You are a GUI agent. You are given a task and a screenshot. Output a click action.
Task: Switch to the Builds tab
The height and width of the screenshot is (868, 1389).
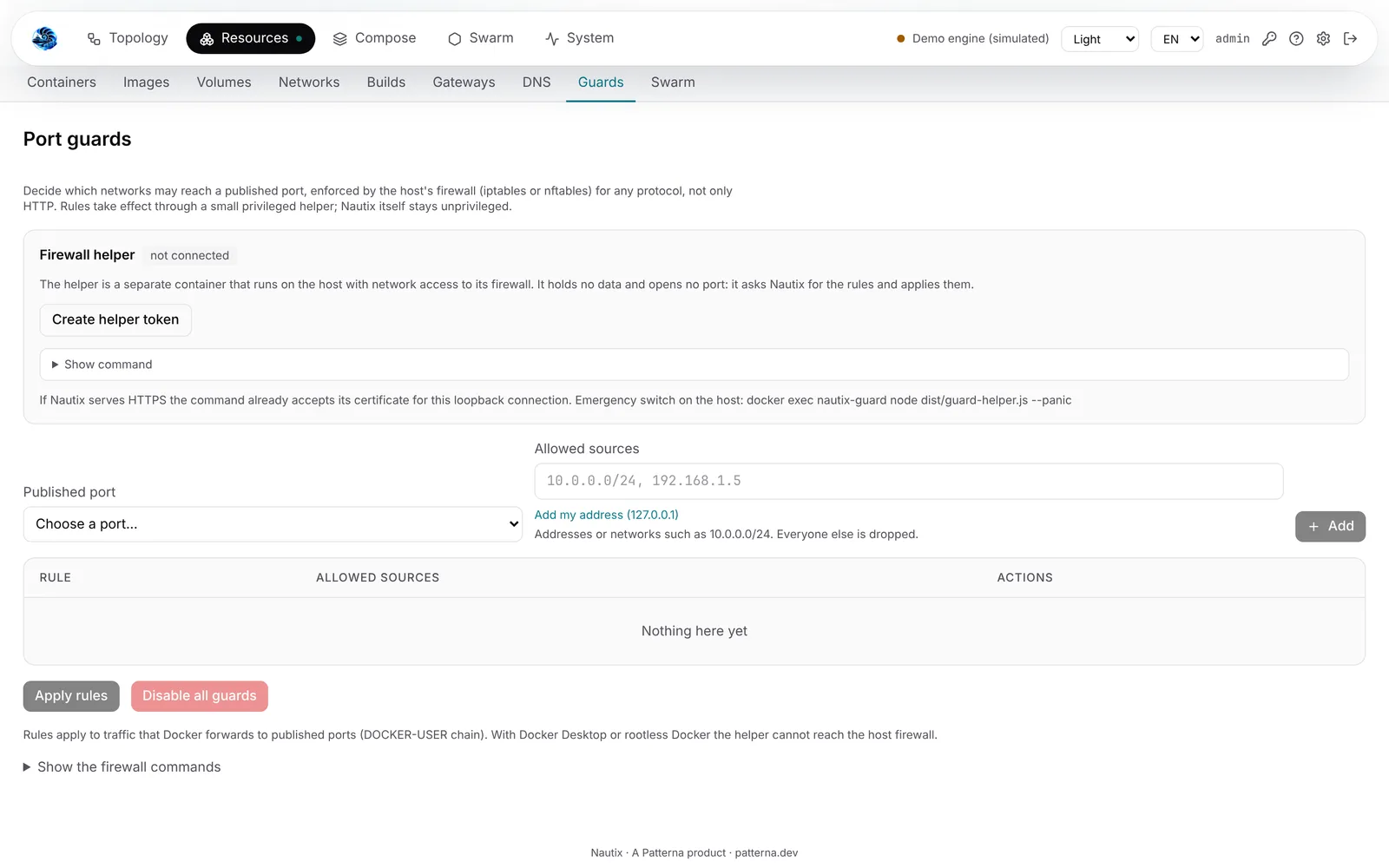click(386, 82)
